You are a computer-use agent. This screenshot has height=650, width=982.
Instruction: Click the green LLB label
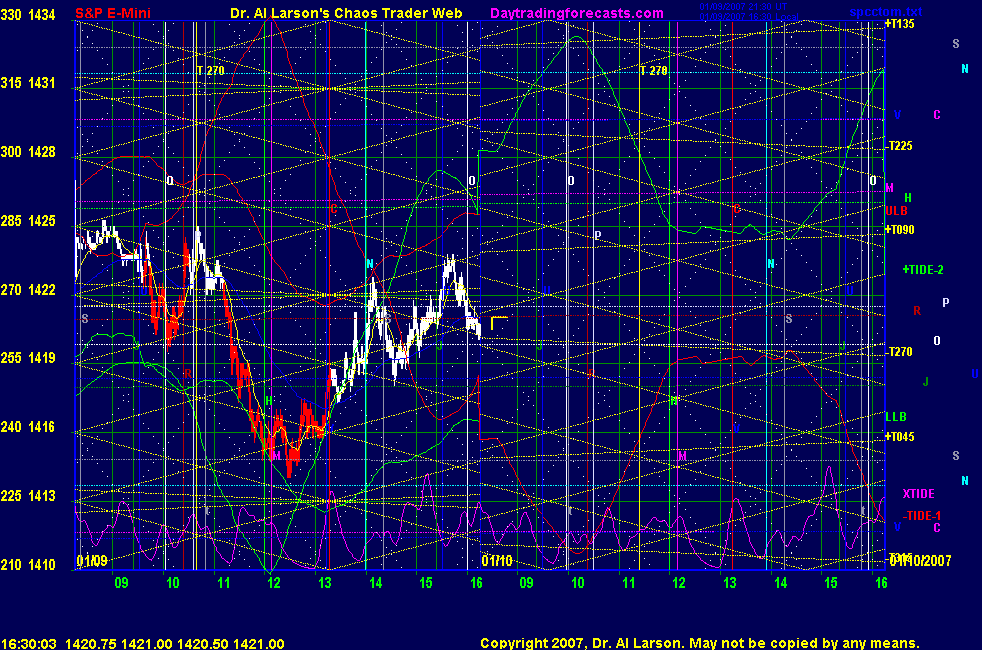click(896, 416)
